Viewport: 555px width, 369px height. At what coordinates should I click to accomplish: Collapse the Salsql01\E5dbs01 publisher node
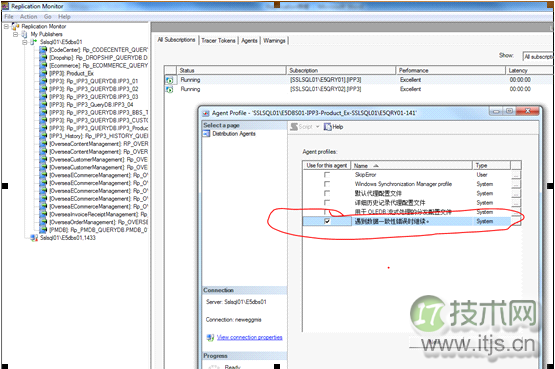coord(24,42)
